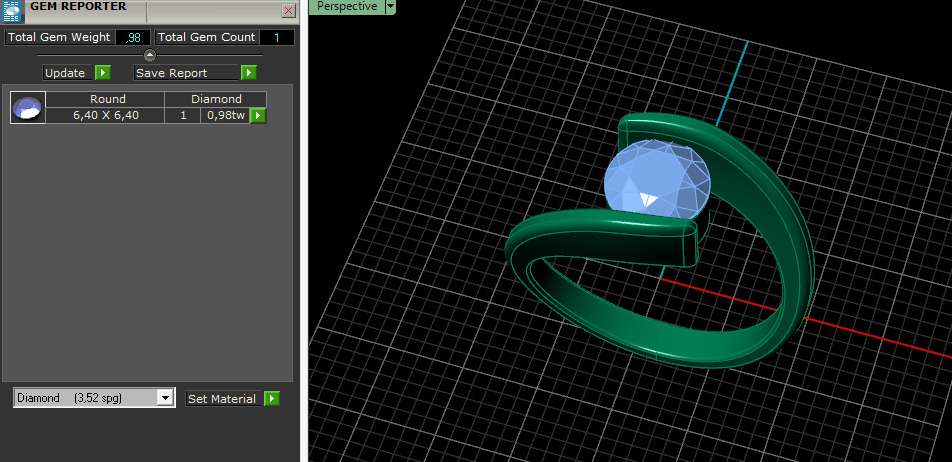Image resolution: width=952 pixels, height=462 pixels.
Task: Click the gem quantity cell showing 1
Action: pos(183,115)
